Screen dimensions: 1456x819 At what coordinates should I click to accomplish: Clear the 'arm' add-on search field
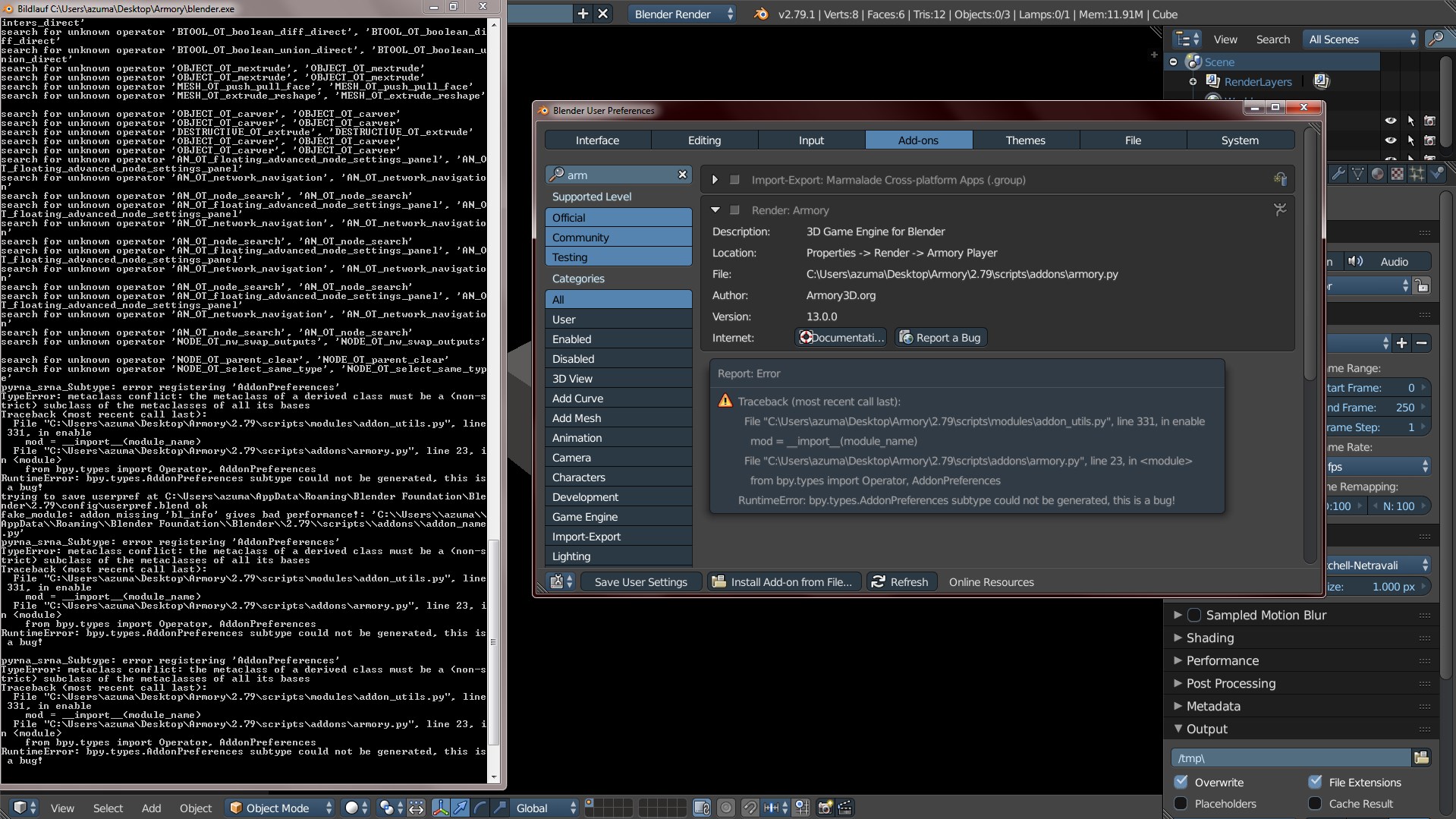pyautogui.click(x=681, y=175)
